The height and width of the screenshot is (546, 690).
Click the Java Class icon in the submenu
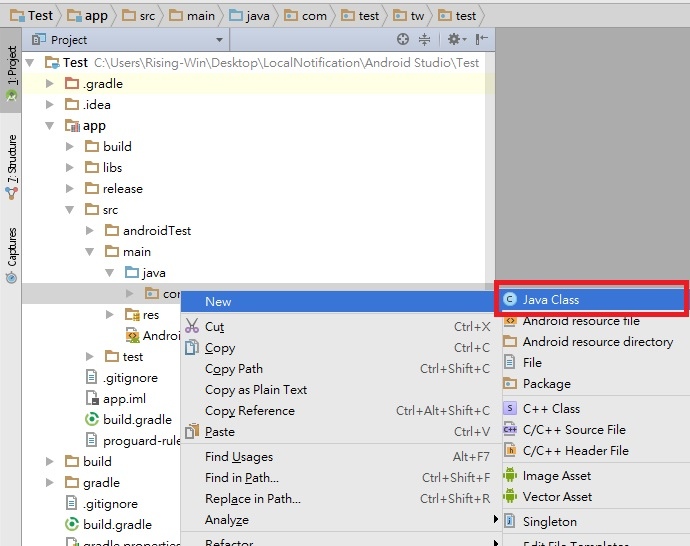pos(510,300)
